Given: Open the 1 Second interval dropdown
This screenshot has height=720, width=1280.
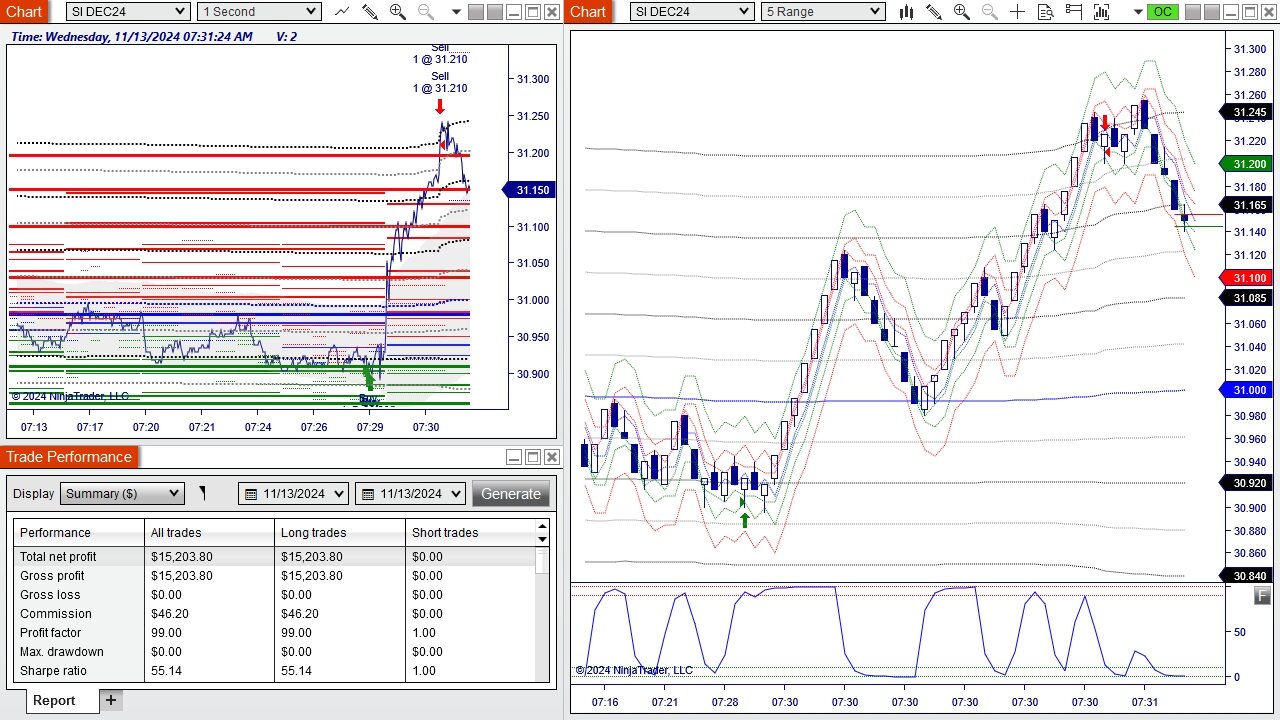Looking at the screenshot, I should pyautogui.click(x=259, y=11).
